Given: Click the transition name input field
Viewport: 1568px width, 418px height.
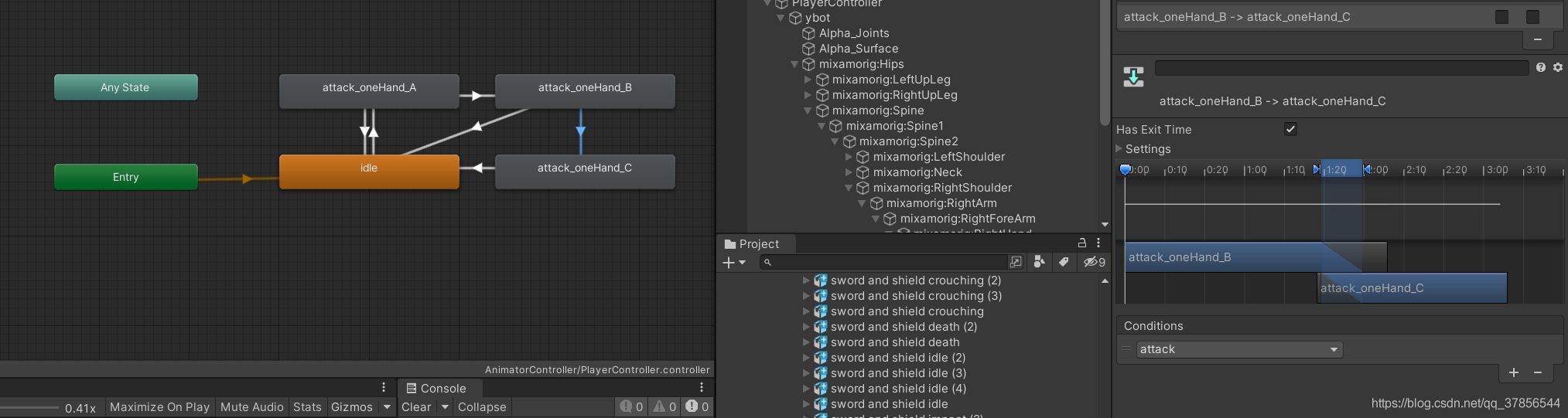Looking at the screenshot, I should coord(1341,68).
